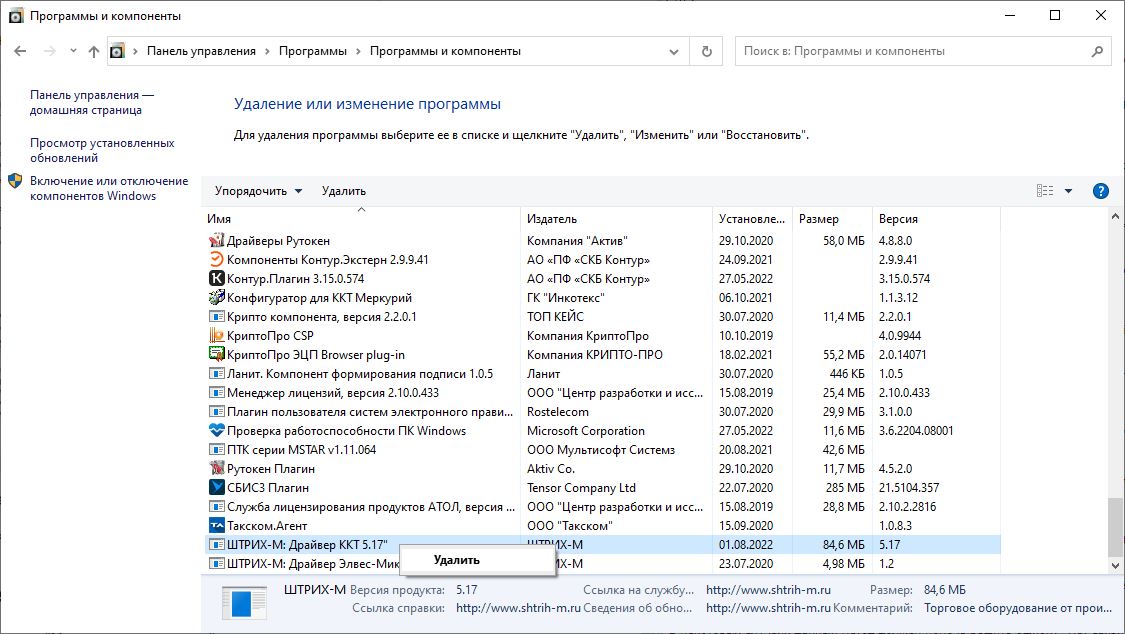Select the Драйверы Рутокен list entry
Screen dimensions: 1125x634
pyautogui.click(x=278, y=241)
